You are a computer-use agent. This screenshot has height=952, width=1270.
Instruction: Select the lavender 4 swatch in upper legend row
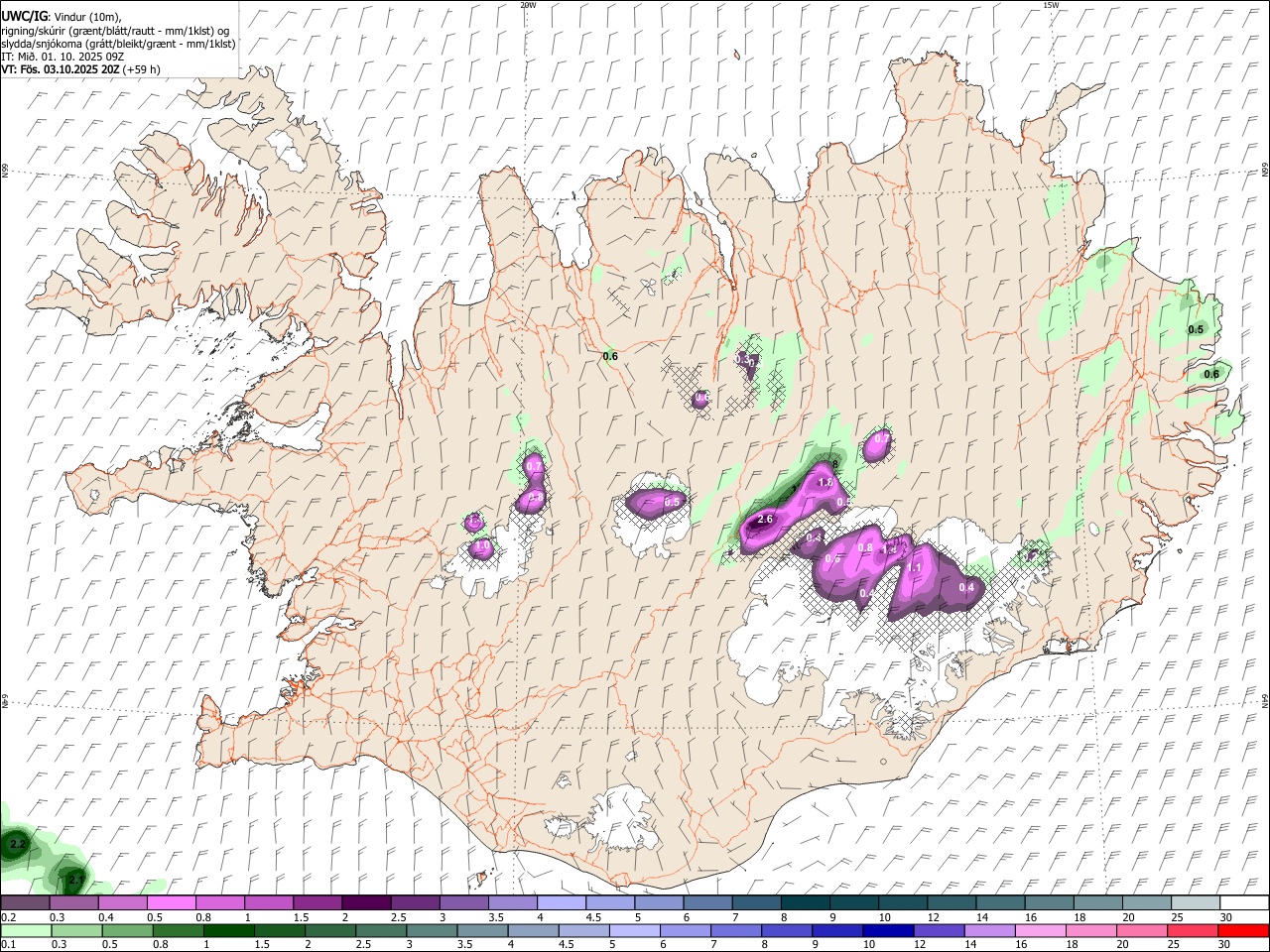pos(562,902)
